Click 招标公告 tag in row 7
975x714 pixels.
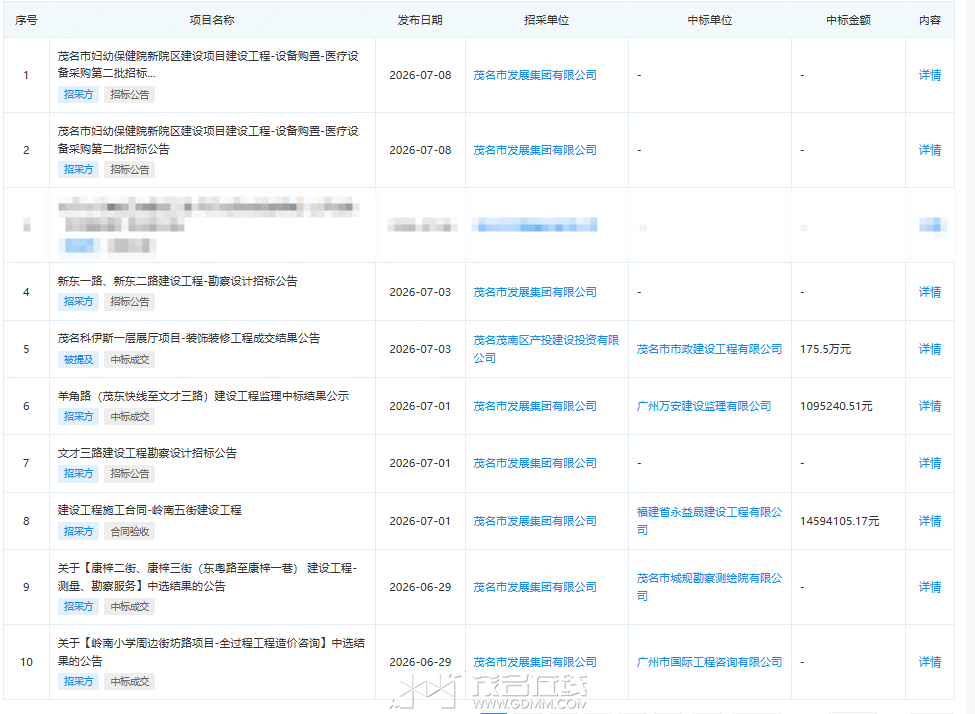129,474
